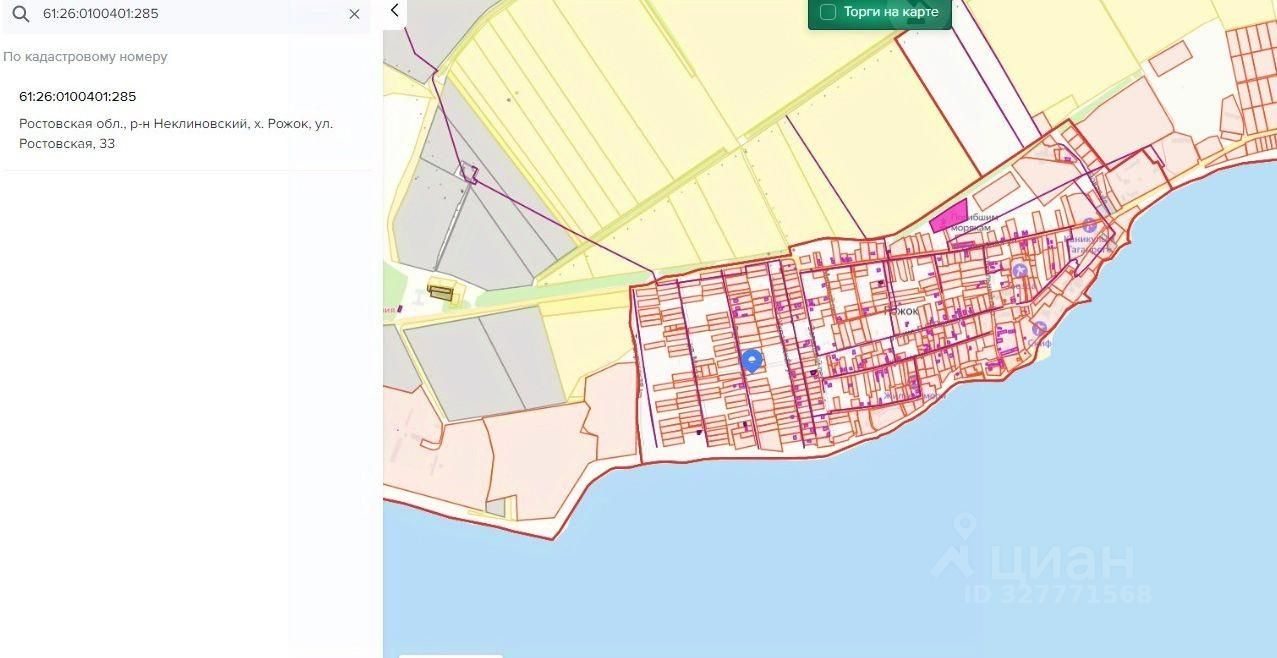Click the 'Рожок' village label on the map
The width and height of the screenshot is (1277, 658).
(903, 311)
